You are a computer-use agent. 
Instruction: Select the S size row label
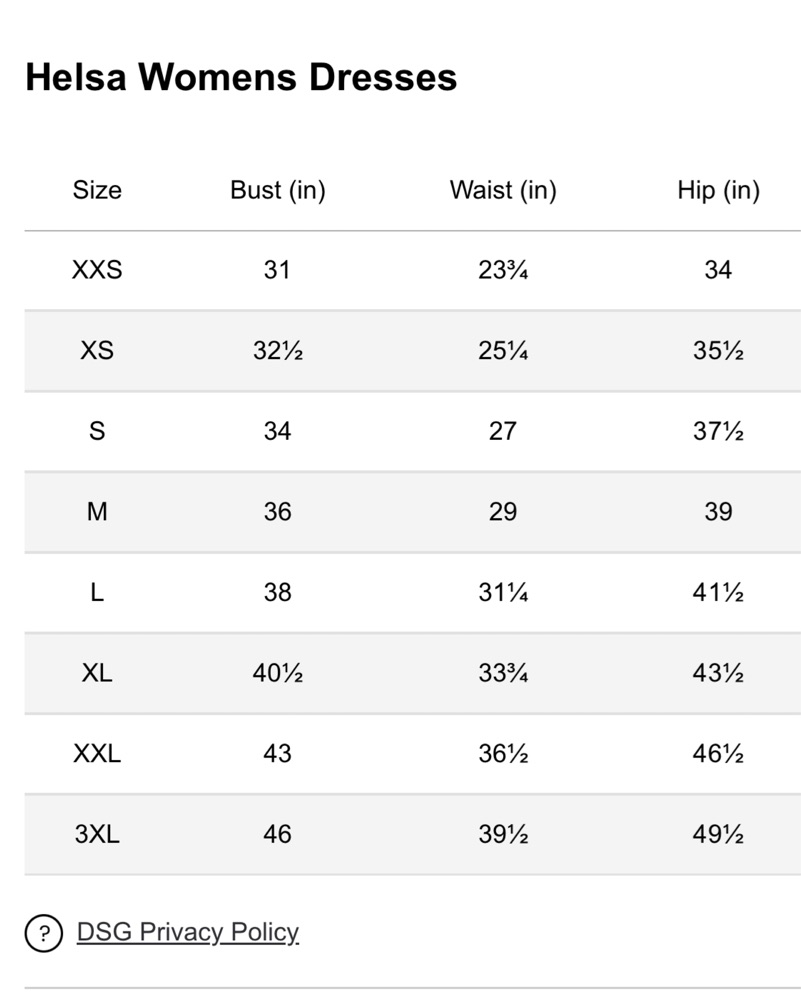(x=97, y=431)
